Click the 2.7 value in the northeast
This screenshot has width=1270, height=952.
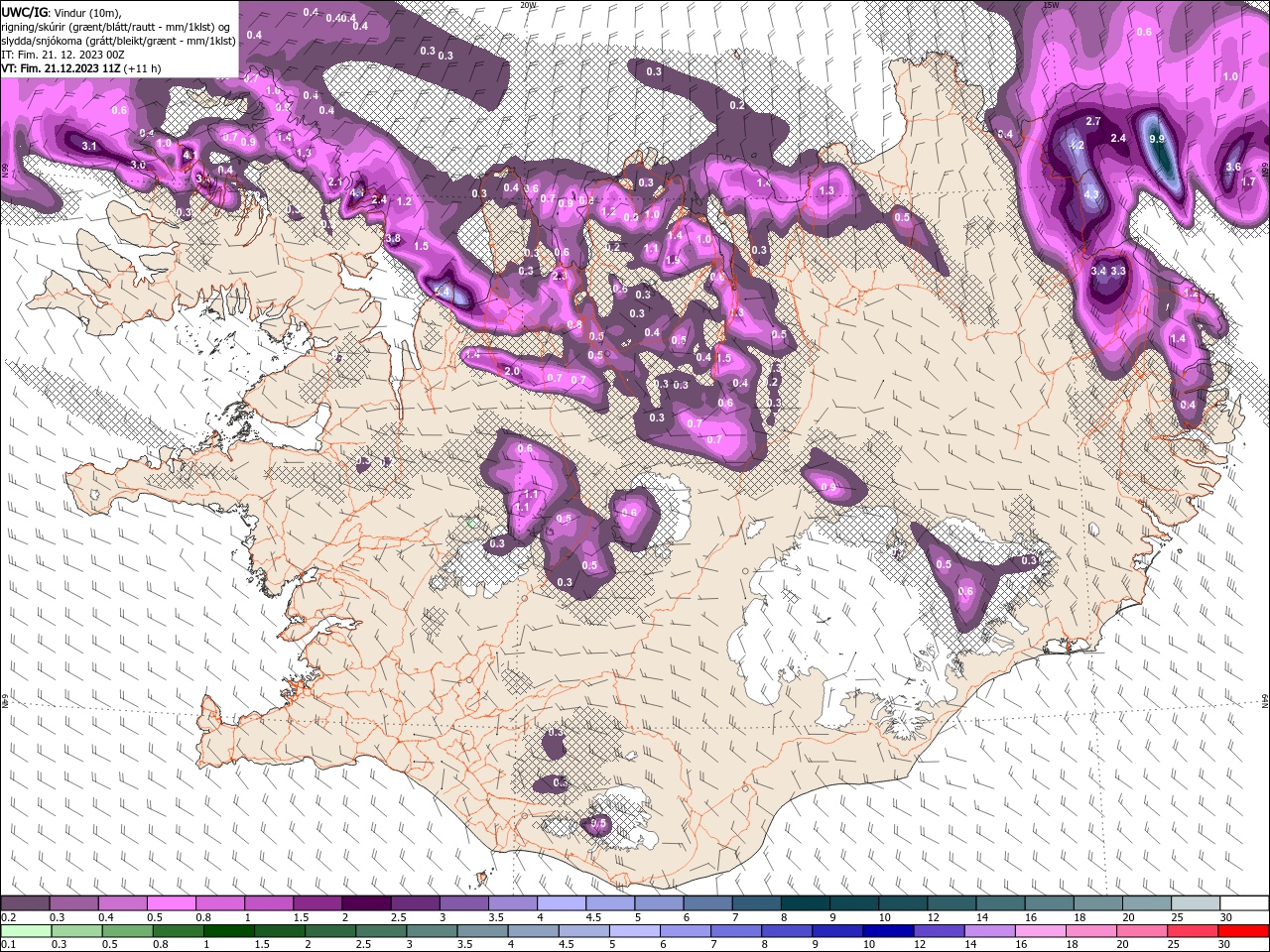coord(1093,121)
